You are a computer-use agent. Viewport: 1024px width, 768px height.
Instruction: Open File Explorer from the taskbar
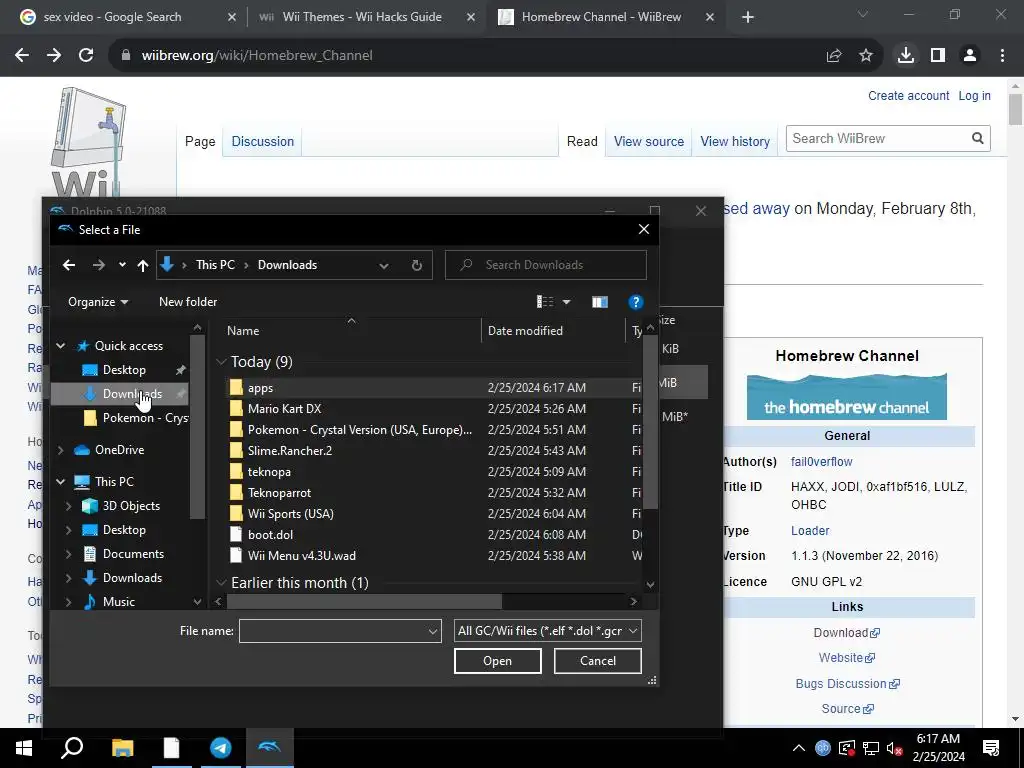point(122,748)
